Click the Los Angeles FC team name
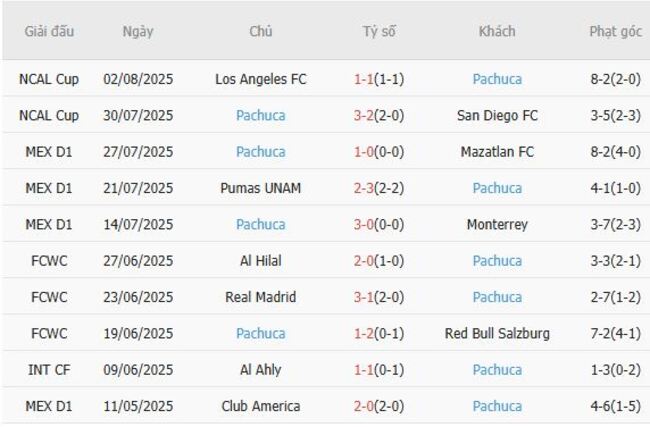The height and width of the screenshot is (427, 650). (261, 79)
